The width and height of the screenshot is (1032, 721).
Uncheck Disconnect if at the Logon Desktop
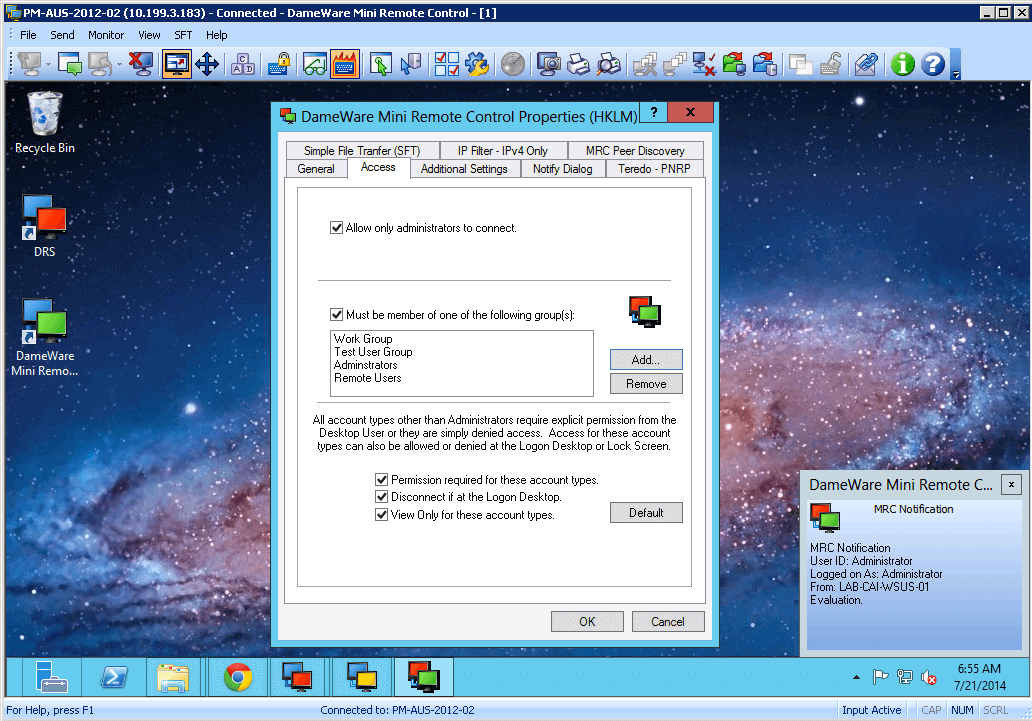(x=381, y=496)
